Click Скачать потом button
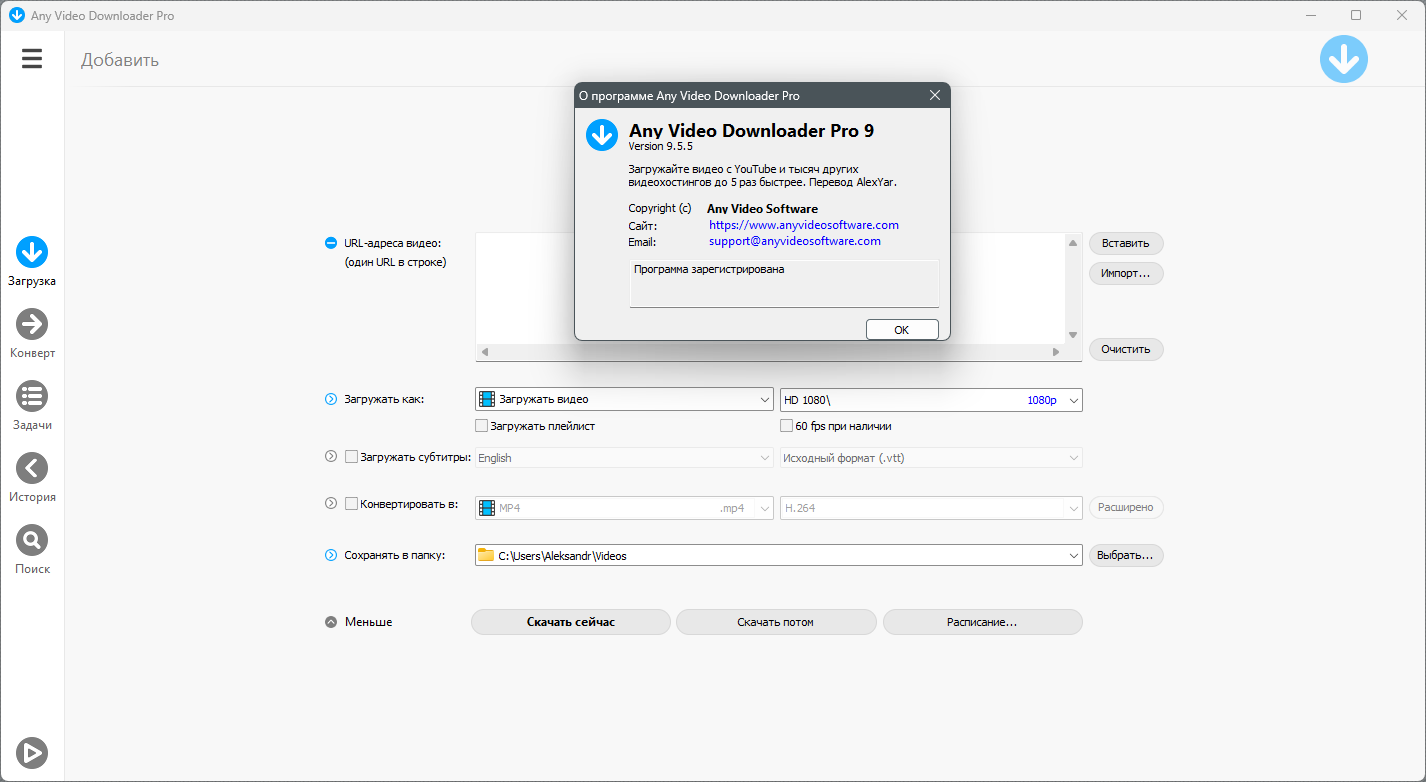This screenshot has height=782, width=1426. click(x=776, y=622)
